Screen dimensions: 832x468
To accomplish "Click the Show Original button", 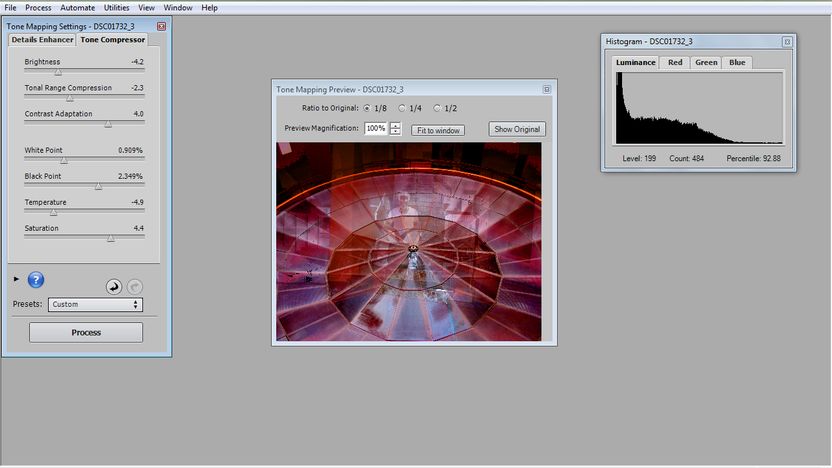I will (x=517, y=129).
